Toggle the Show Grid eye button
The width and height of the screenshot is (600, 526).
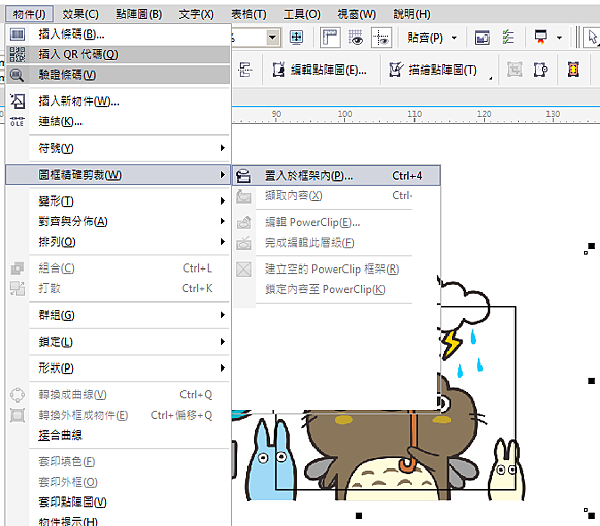[355, 37]
